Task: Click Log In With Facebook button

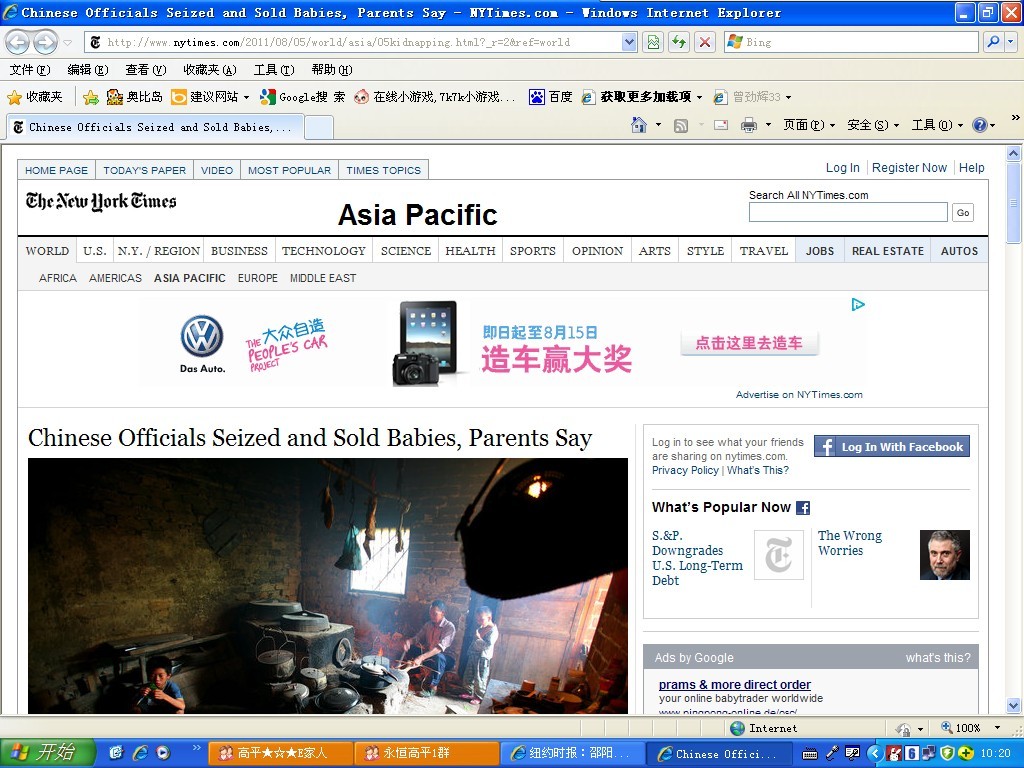Action: tap(891, 447)
